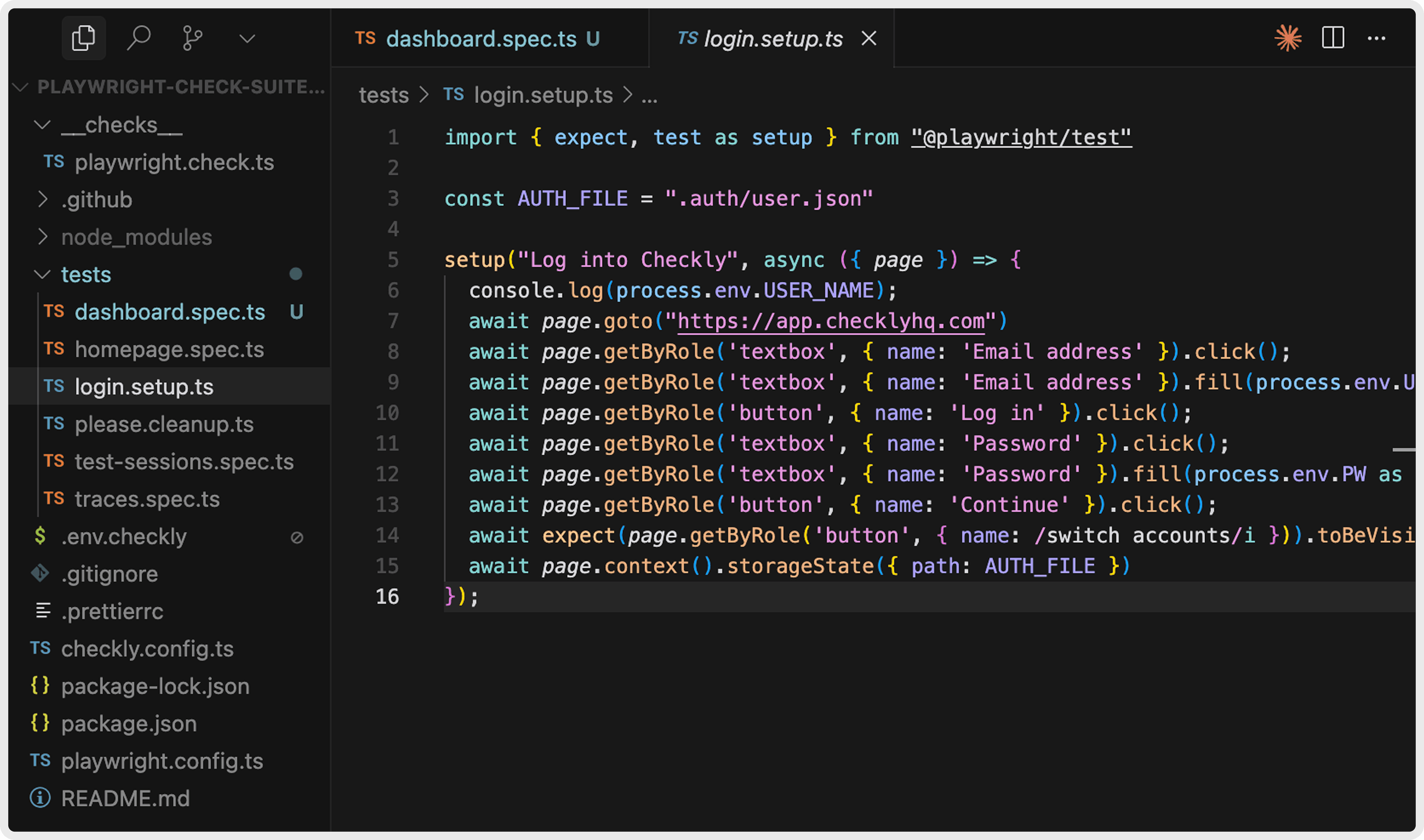Click the README.md info file icon

pos(40,798)
